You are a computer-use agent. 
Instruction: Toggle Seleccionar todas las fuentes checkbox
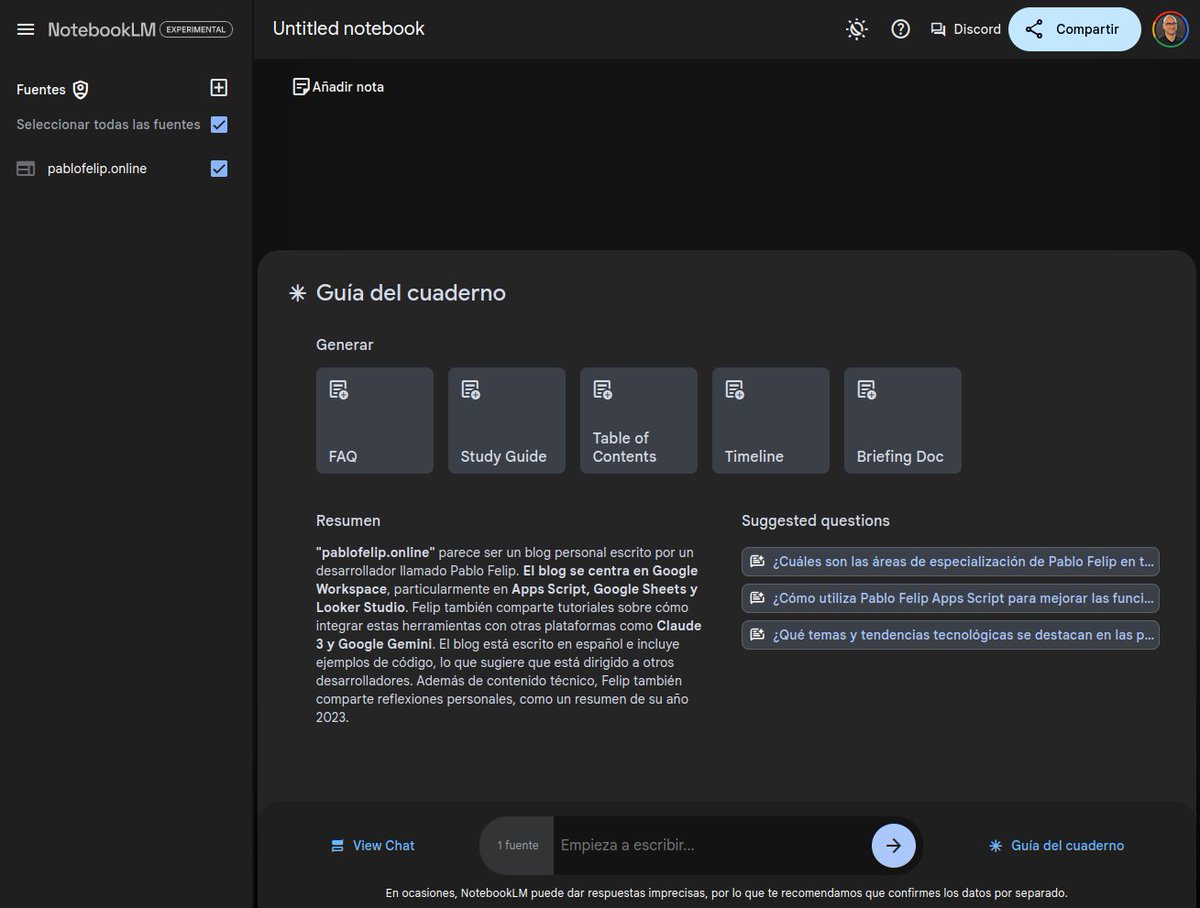219,125
